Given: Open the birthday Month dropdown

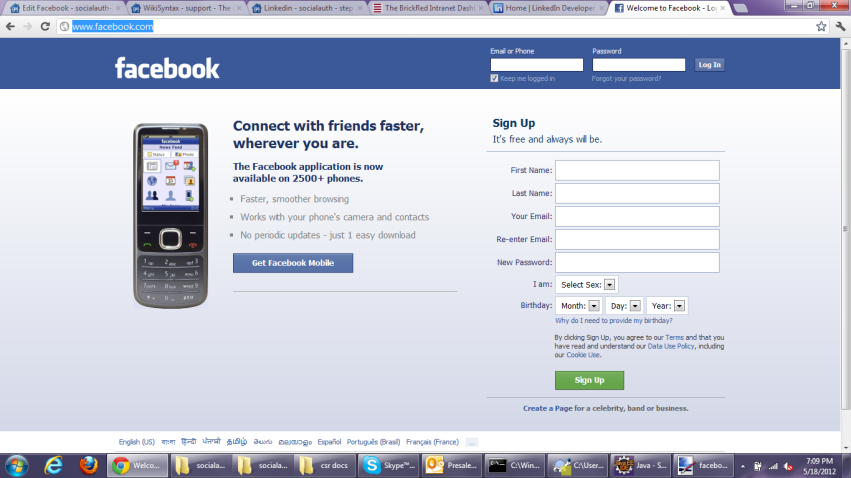Looking at the screenshot, I should 579,305.
